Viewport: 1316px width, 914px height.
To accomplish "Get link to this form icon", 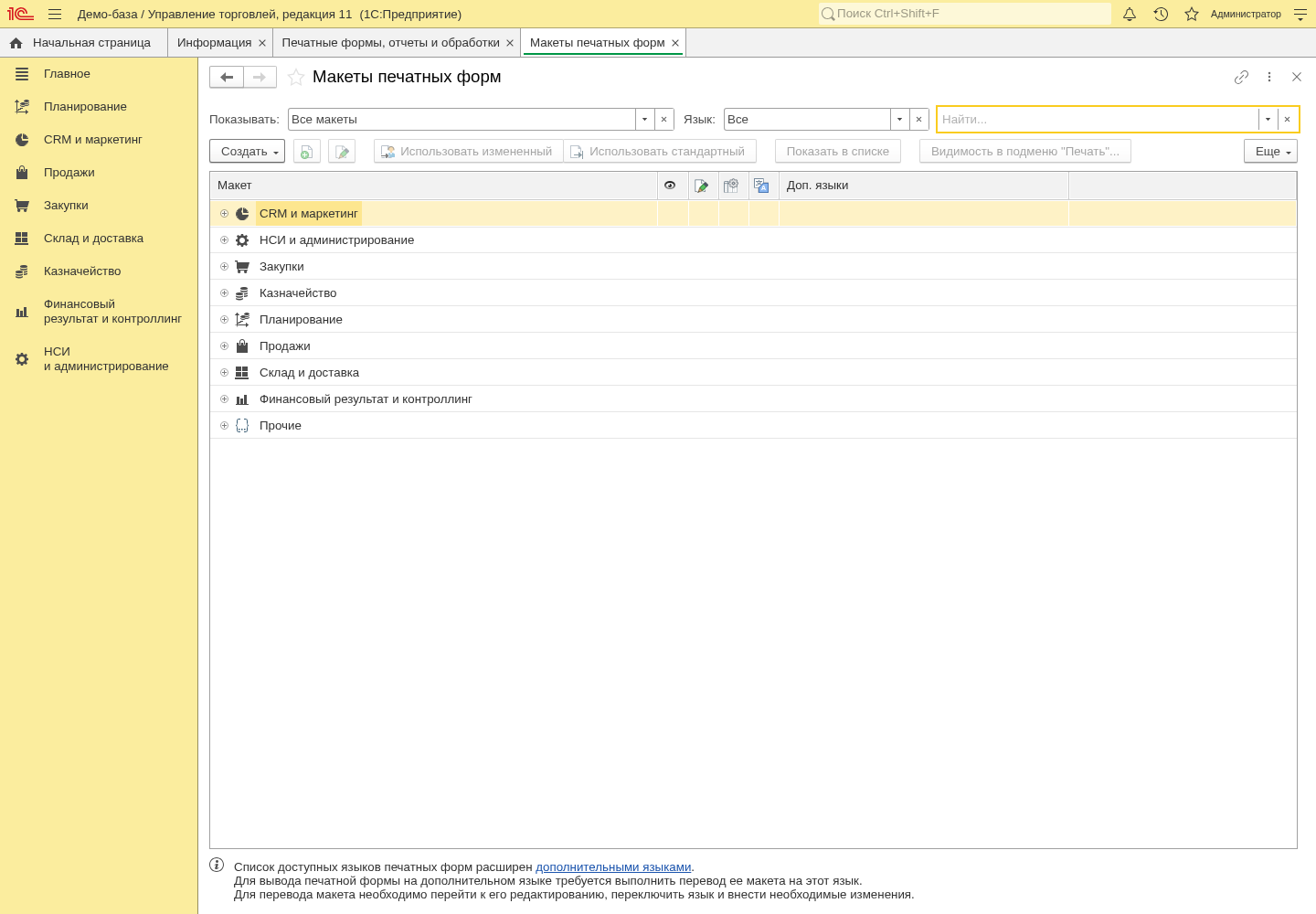I will pos(1241,77).
